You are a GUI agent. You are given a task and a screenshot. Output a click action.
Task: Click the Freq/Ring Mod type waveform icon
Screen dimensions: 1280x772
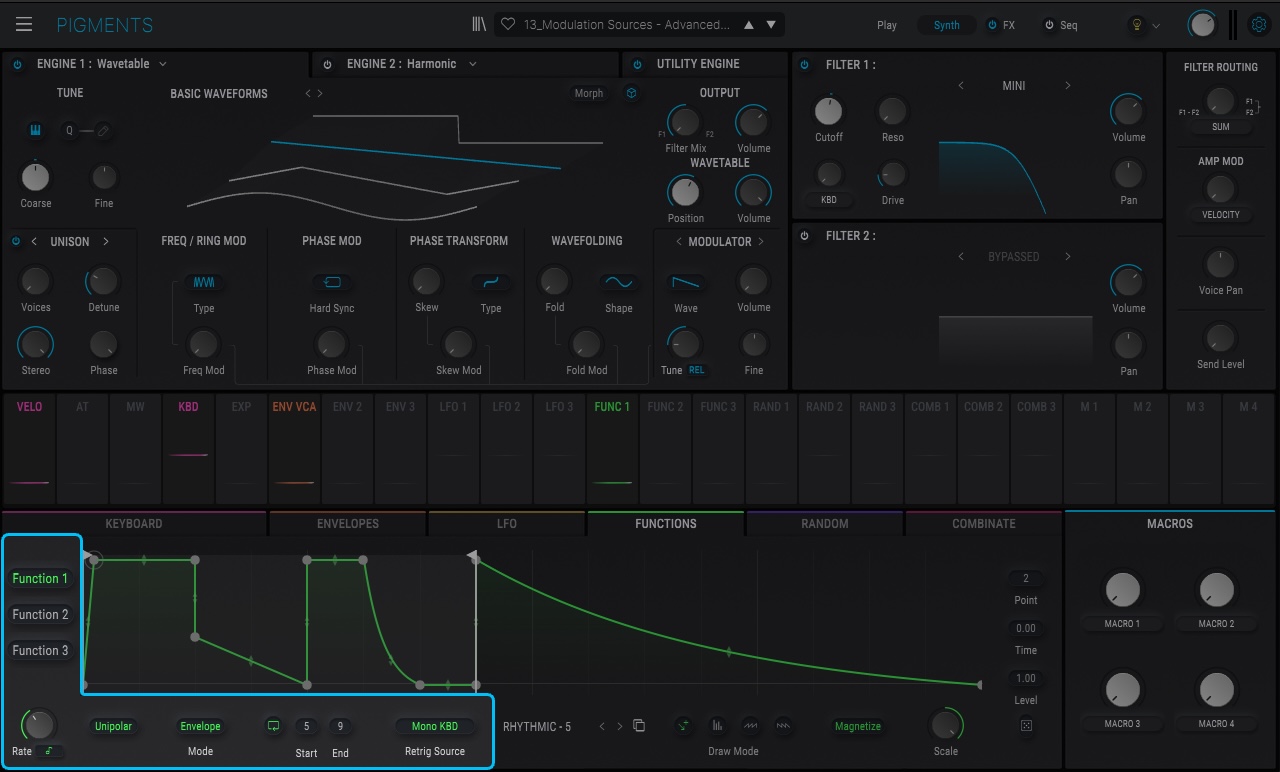[x=204, y=283]
